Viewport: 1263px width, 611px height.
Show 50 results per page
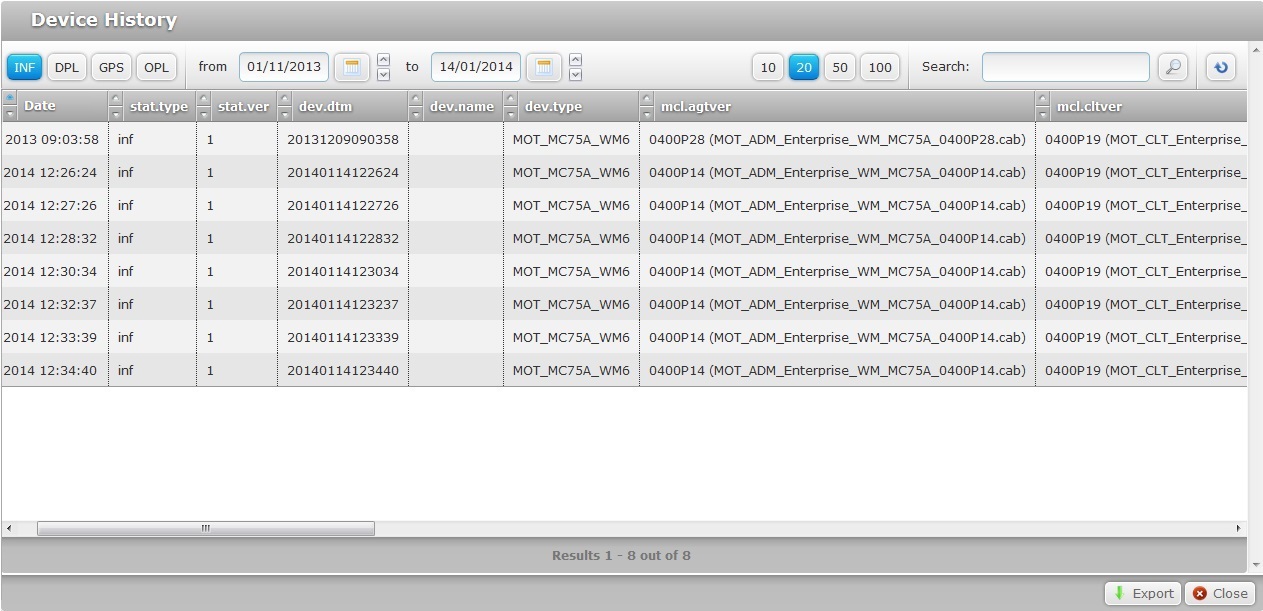pos(839,67)
